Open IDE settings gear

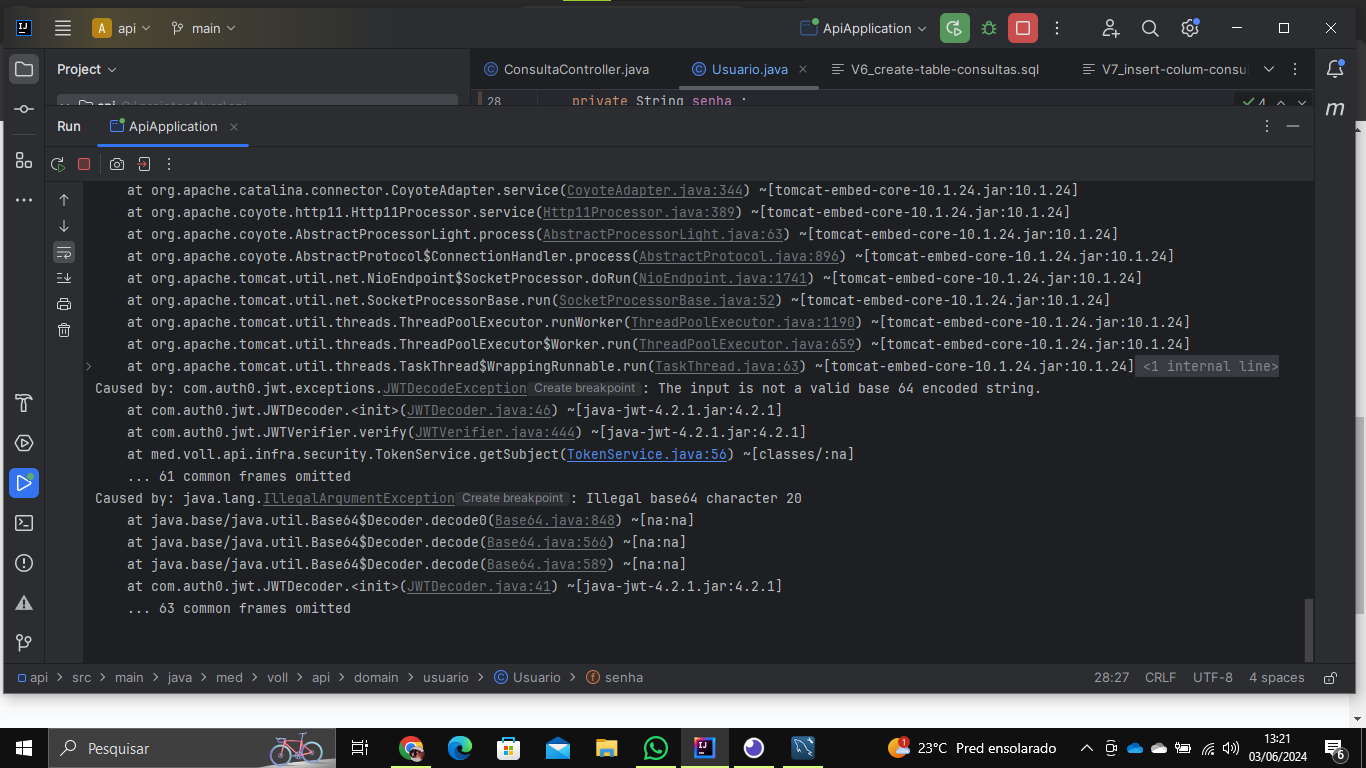point(1190,28)
